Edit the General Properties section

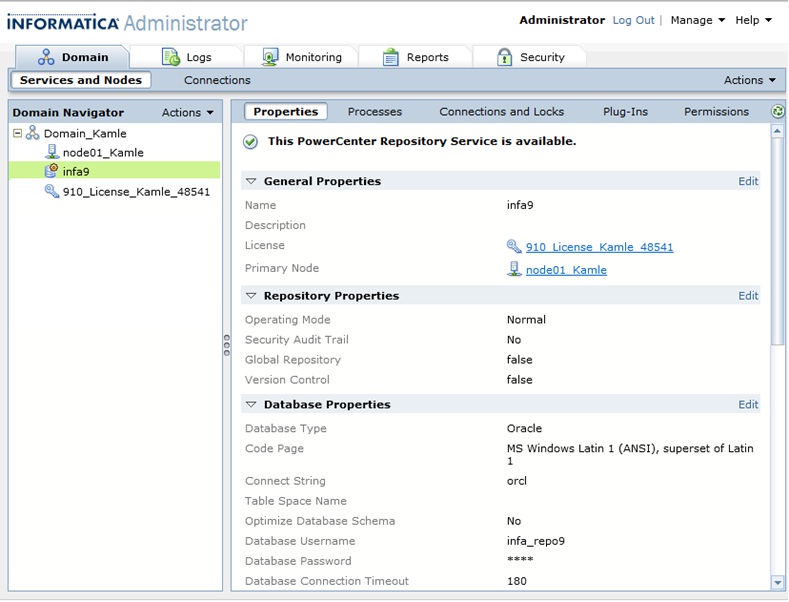[748, 181]
